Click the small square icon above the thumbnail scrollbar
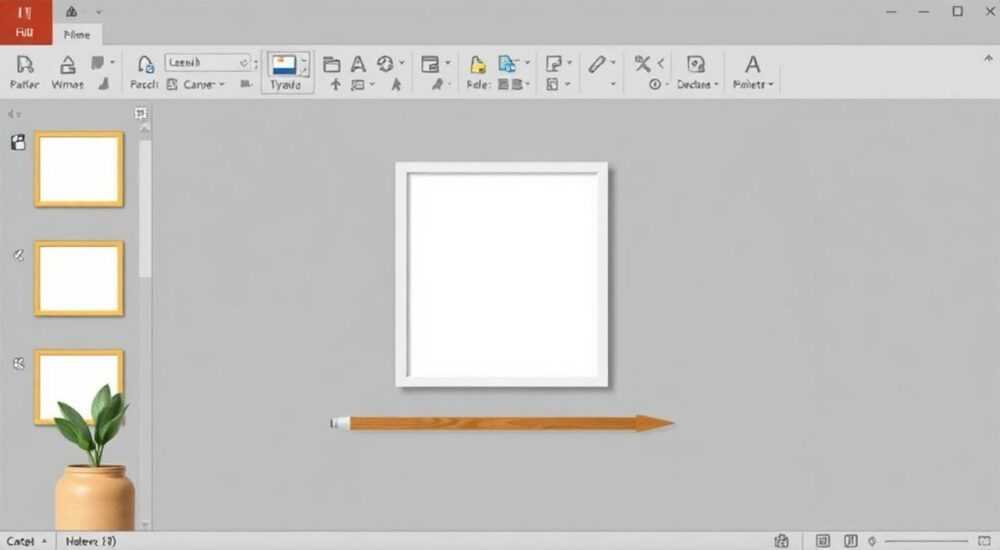Screen dimensions: 1000x550 [141, 114]
